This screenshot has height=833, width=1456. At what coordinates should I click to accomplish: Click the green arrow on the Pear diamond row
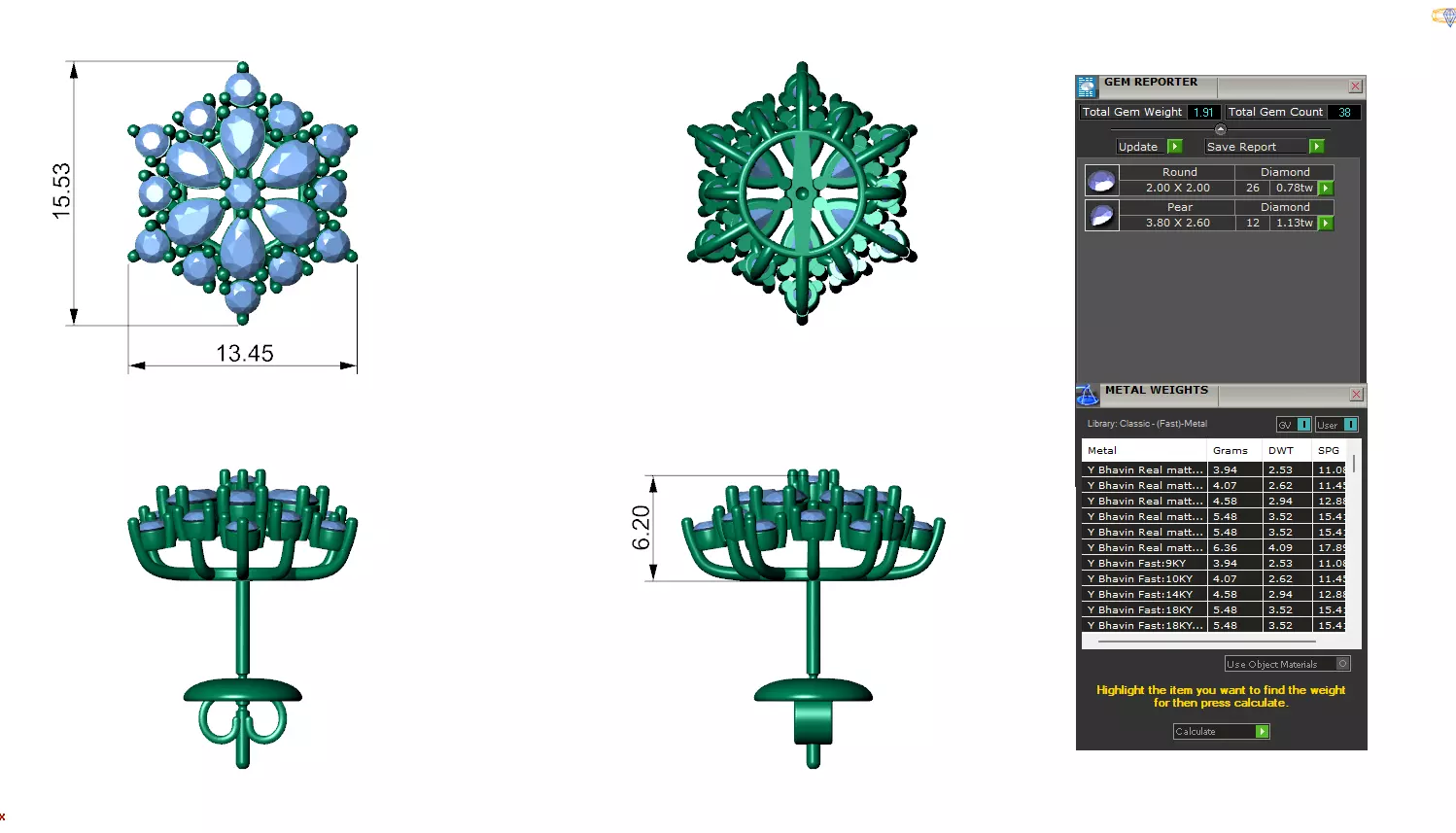[x=1326, y=224]
